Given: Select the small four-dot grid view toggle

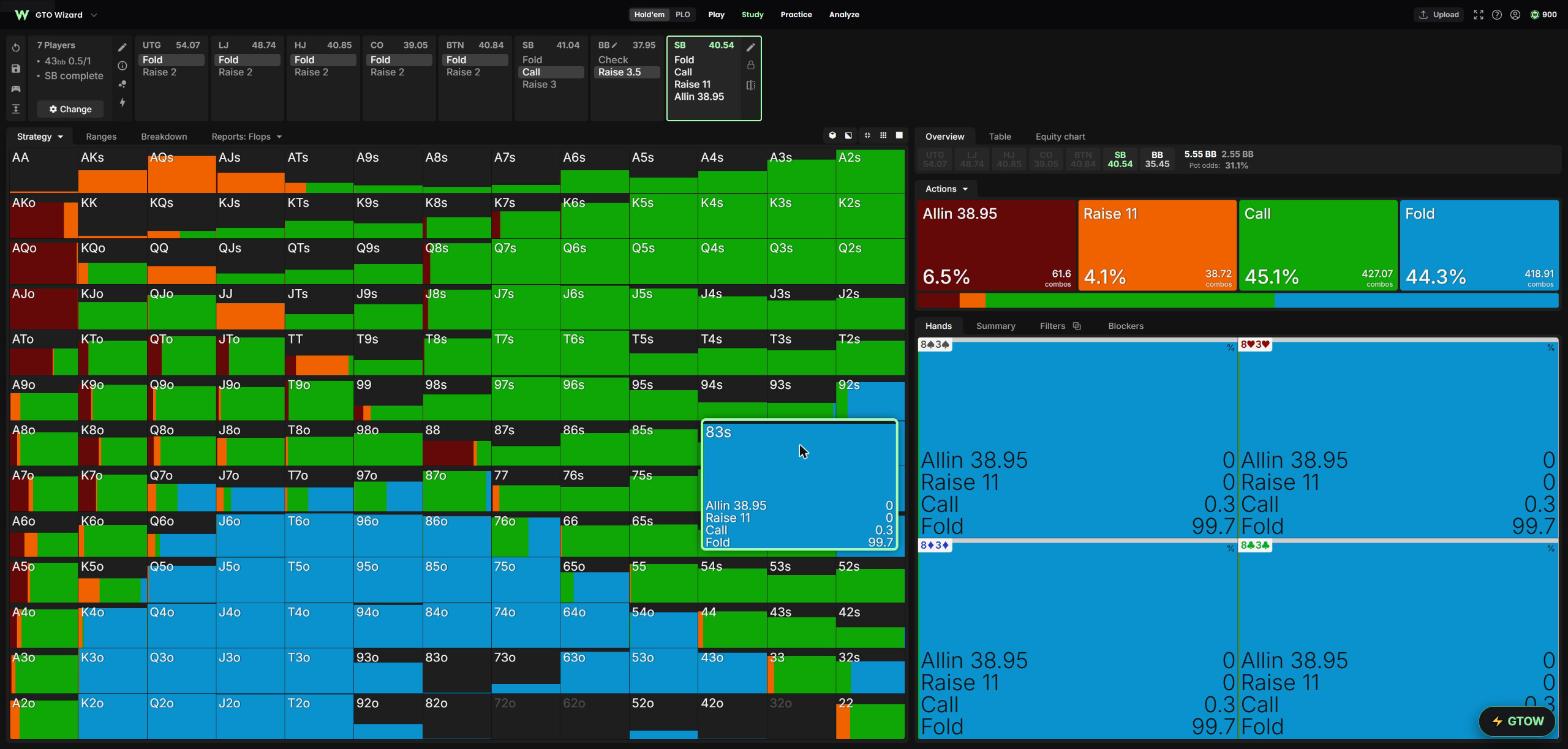Looking at the screenshot, I should click(867, 136).
